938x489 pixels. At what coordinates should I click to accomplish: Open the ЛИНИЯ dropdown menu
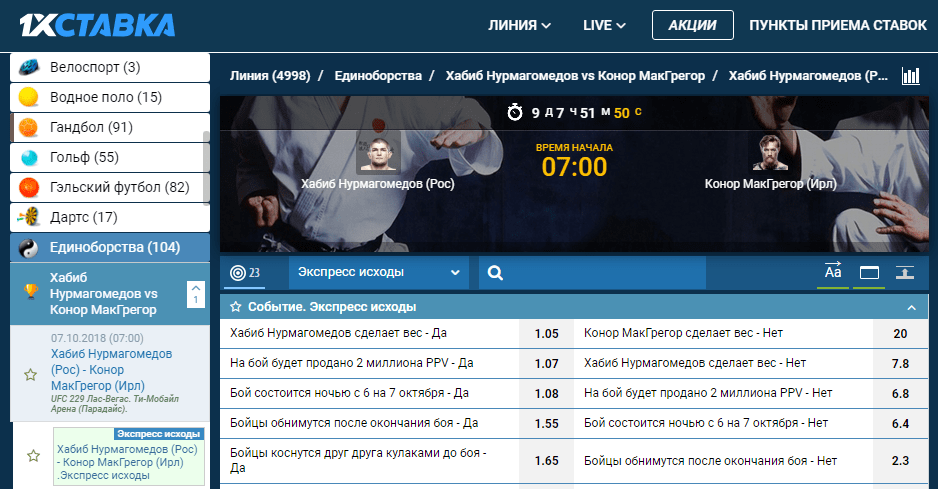pos(519,25)
